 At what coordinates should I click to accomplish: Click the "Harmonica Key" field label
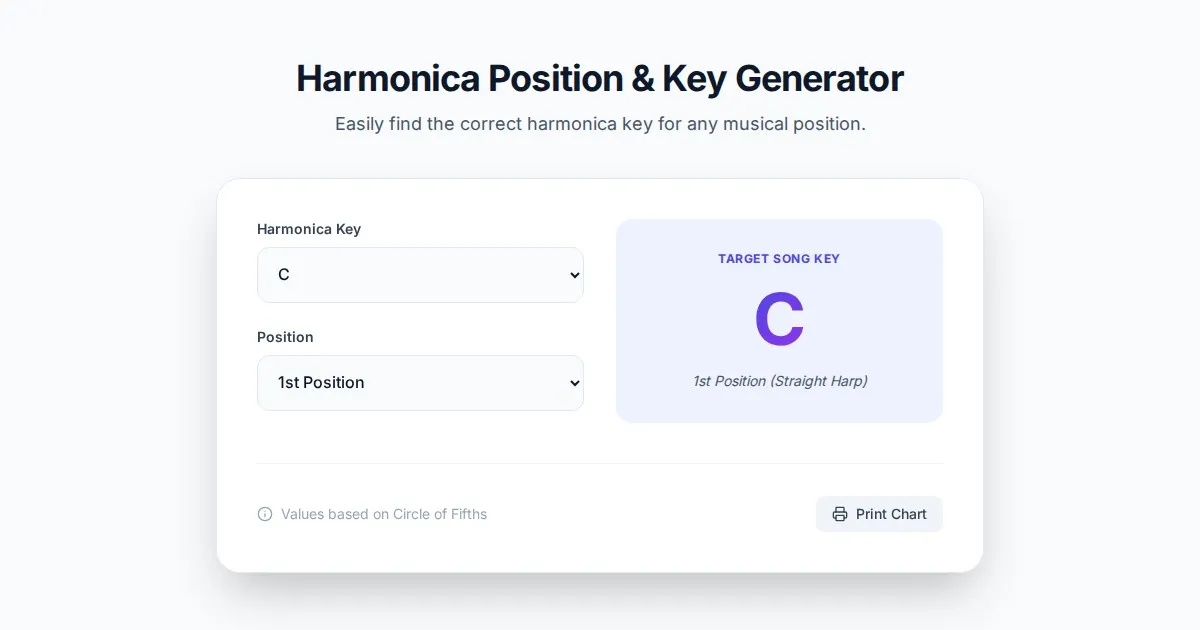tap(309, 229)
